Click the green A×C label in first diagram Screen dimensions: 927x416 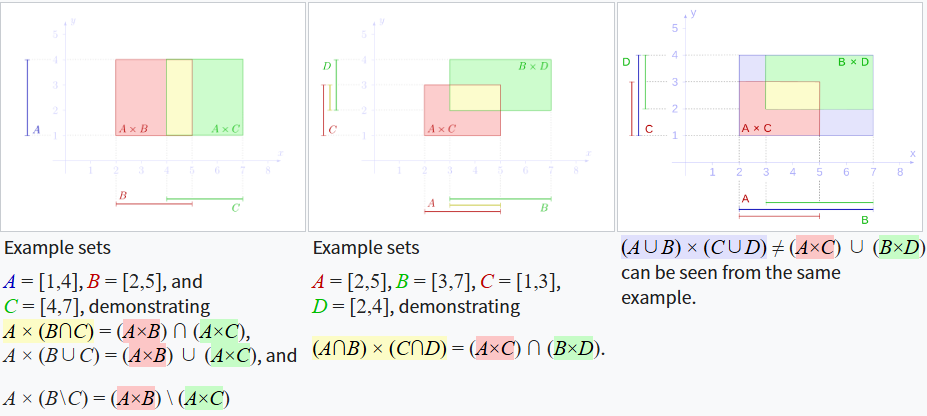coord(226,129)
